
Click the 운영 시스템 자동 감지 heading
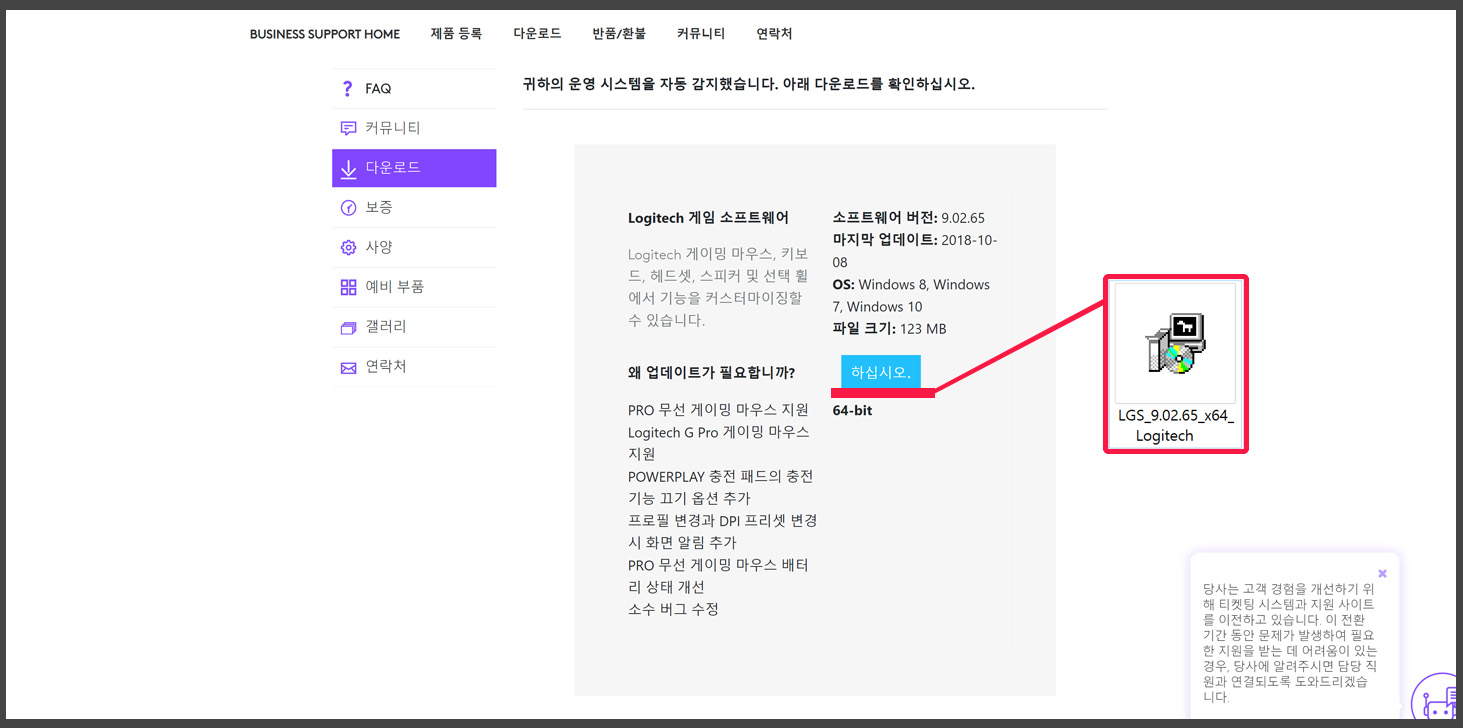click(x=749, y=84)
